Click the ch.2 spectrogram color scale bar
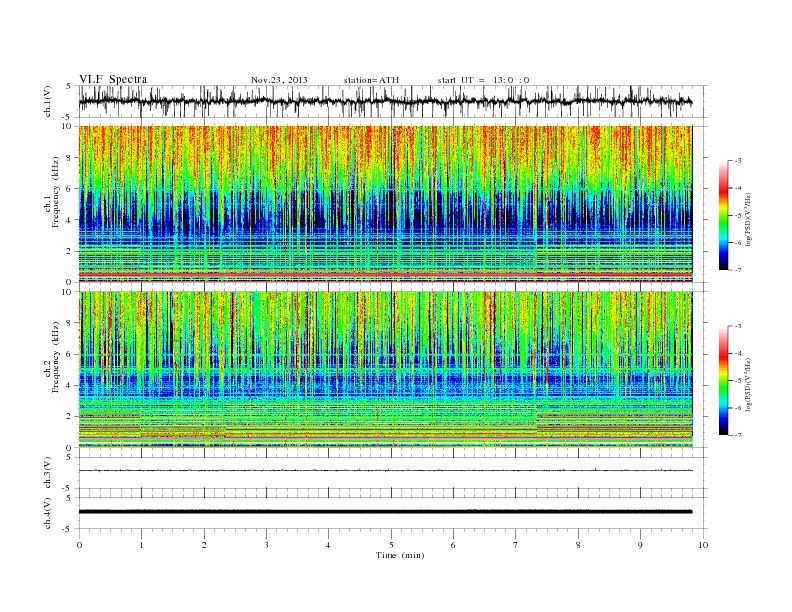The image size is (792, 612). point(724,381)
